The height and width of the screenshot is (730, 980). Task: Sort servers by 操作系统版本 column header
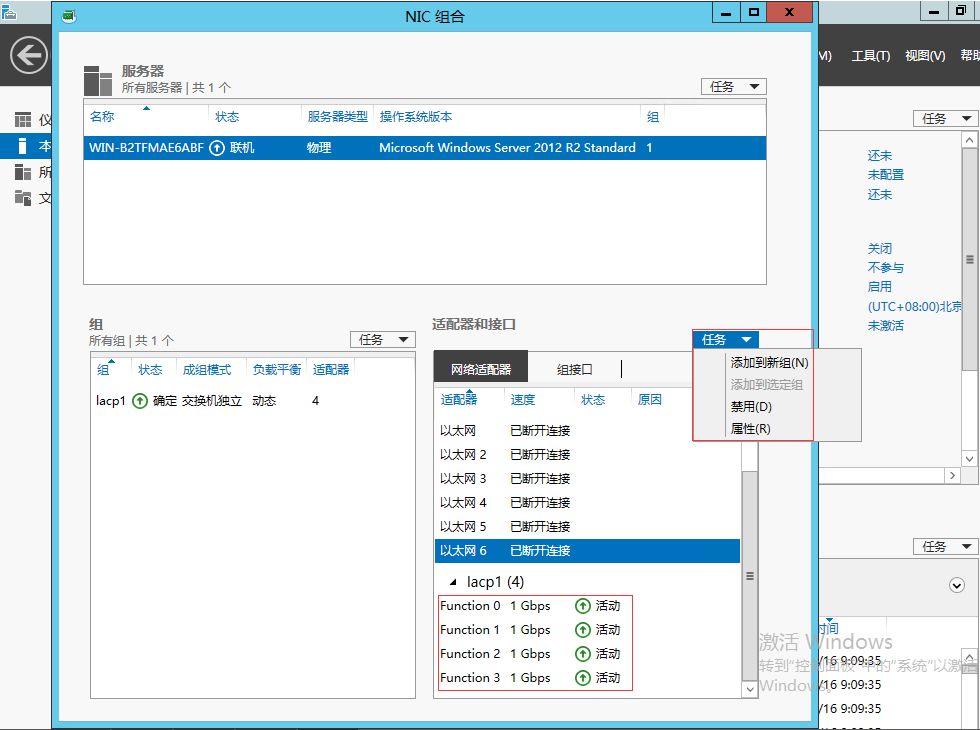coord(416,117)
